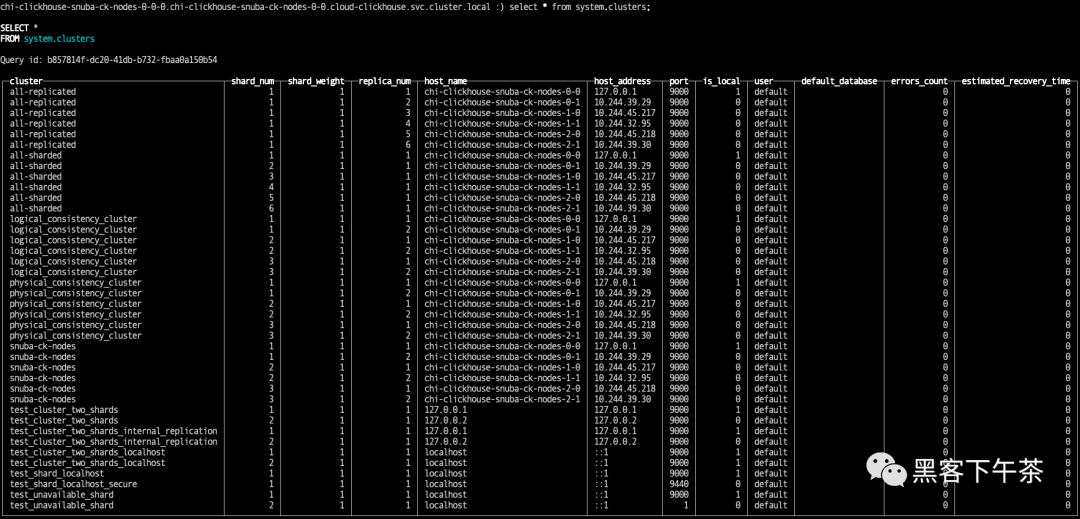Click 'test_cluster_two_shards_internal_replication' in the shard_num 1 row
The width and height of the screenshot is (1080, 519).
tap(114, 431)
